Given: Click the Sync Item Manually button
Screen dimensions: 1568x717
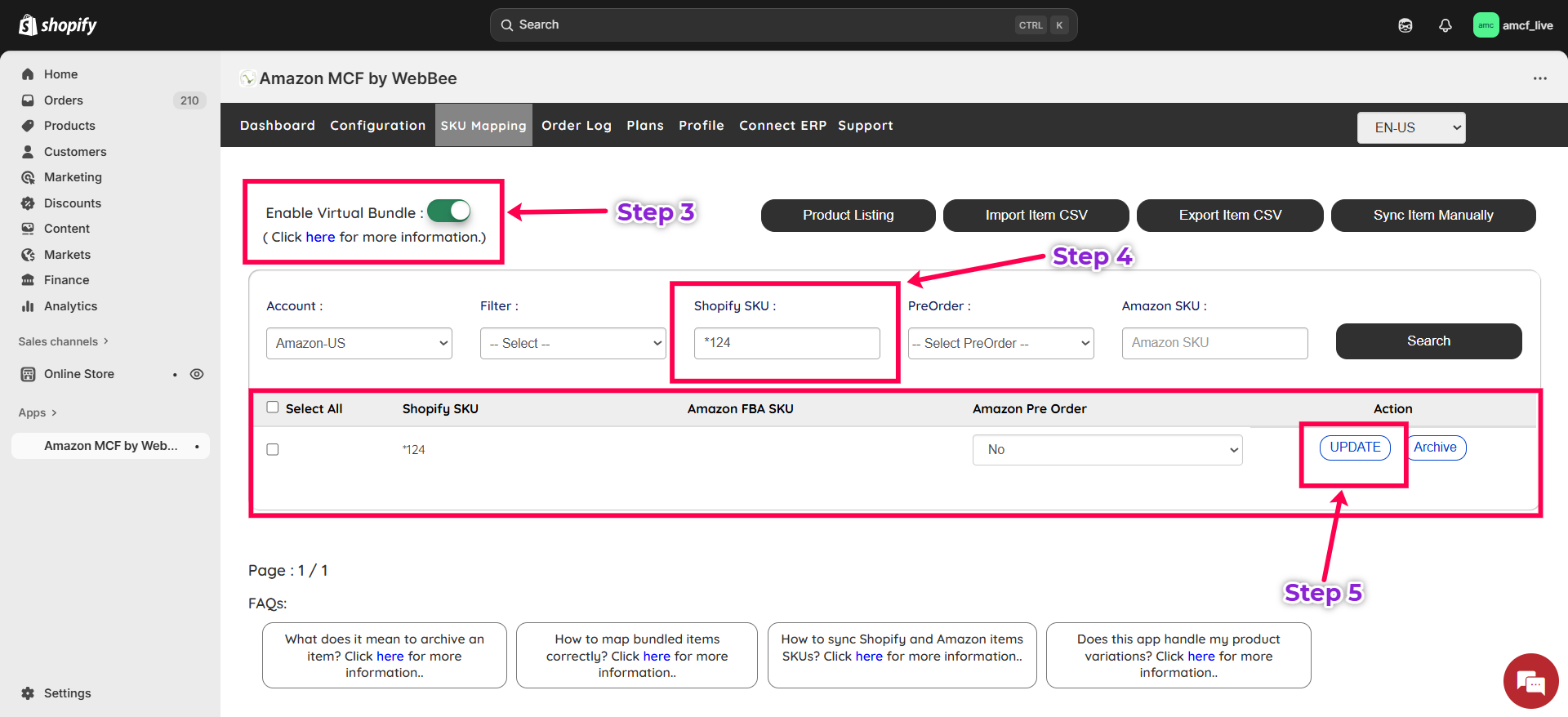Looking at the screenshot, I should [1432, 216].
